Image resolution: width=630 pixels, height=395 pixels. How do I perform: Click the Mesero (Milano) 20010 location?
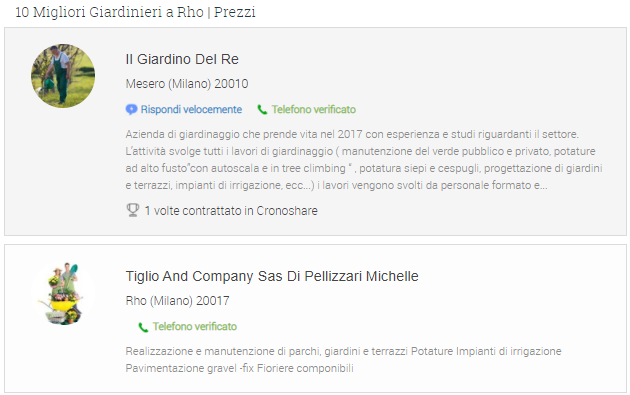pyautogui.click(x=187, y=84)
